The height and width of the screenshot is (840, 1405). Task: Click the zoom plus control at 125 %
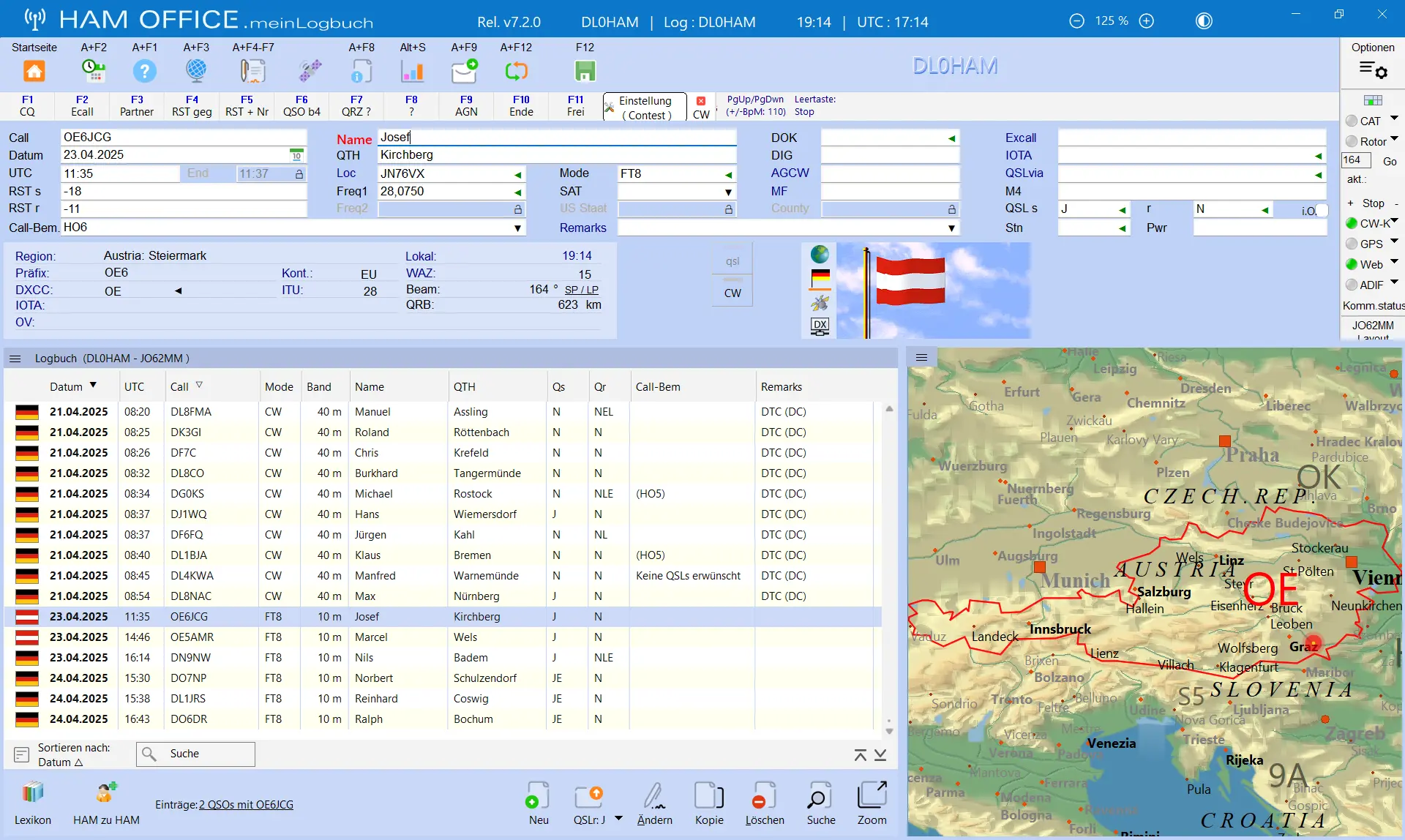(1147, 21)
